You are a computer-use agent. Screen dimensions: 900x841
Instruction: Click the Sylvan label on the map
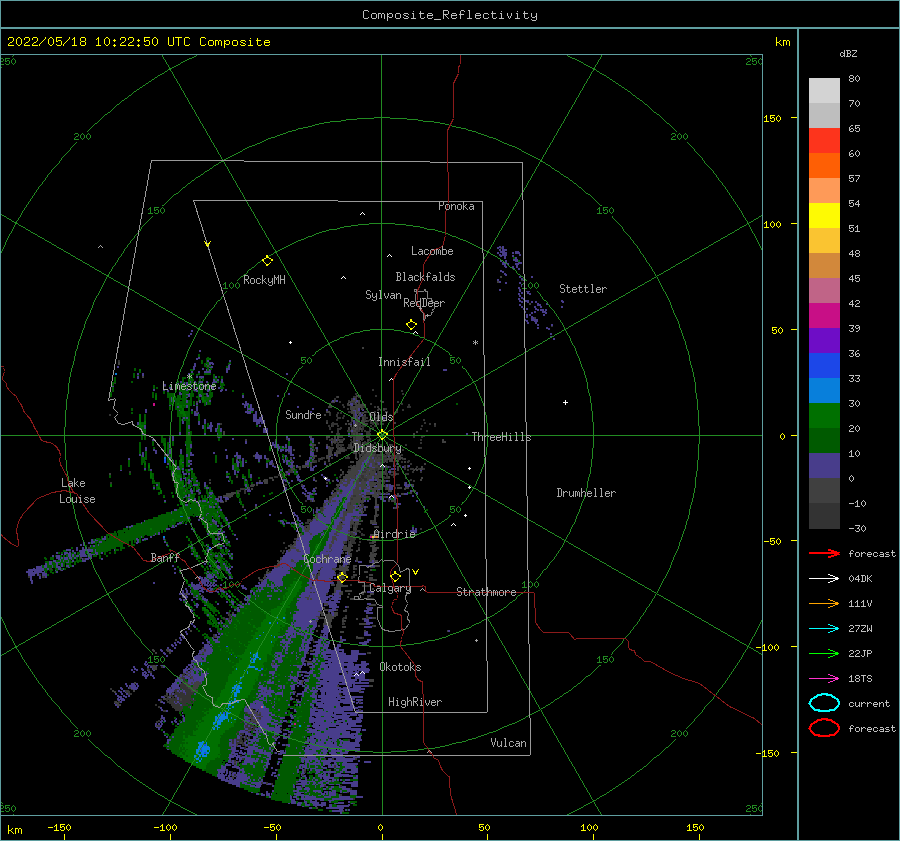[383, 295]
